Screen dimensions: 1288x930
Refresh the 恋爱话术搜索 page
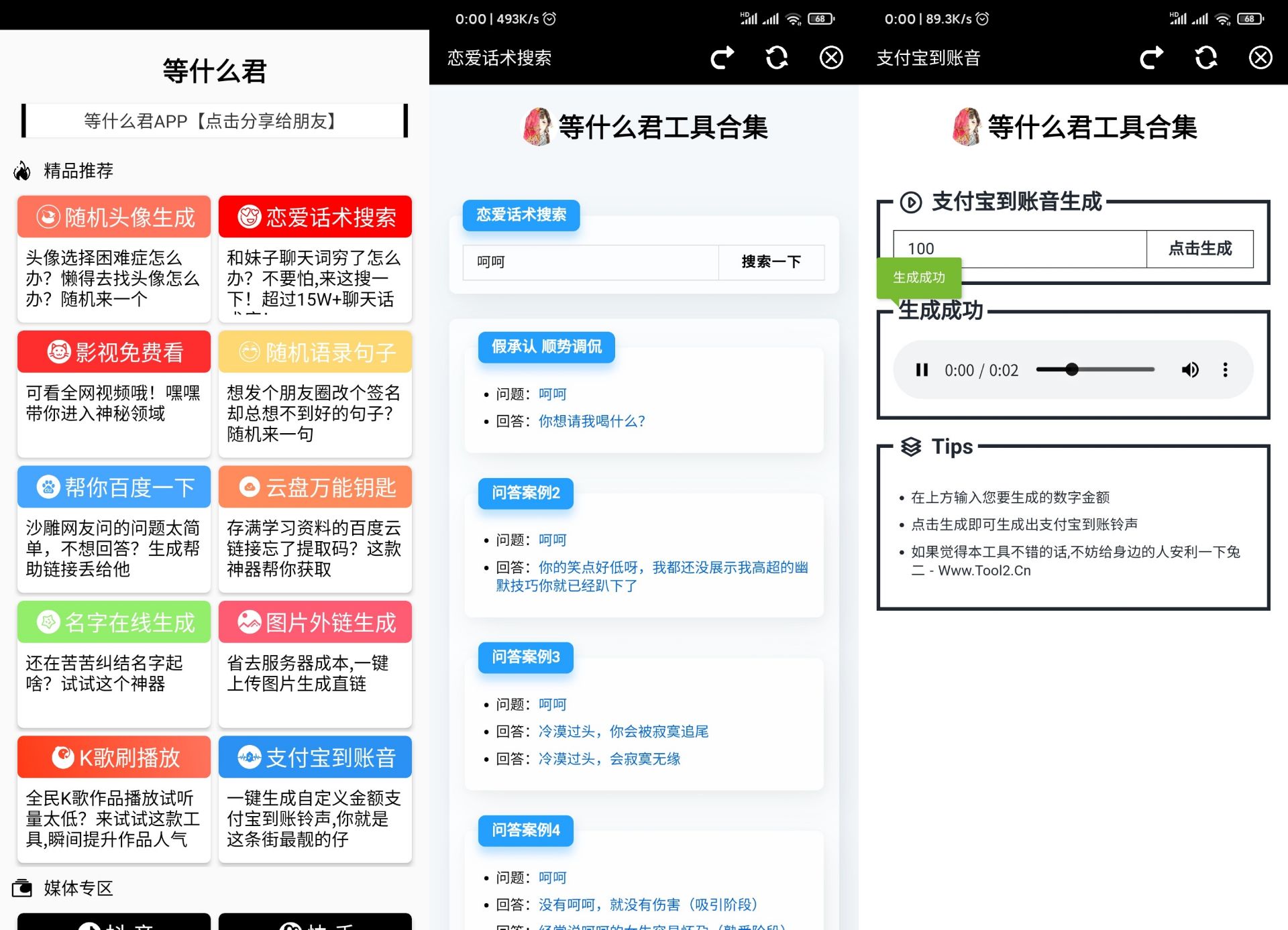tap(777, 58)
